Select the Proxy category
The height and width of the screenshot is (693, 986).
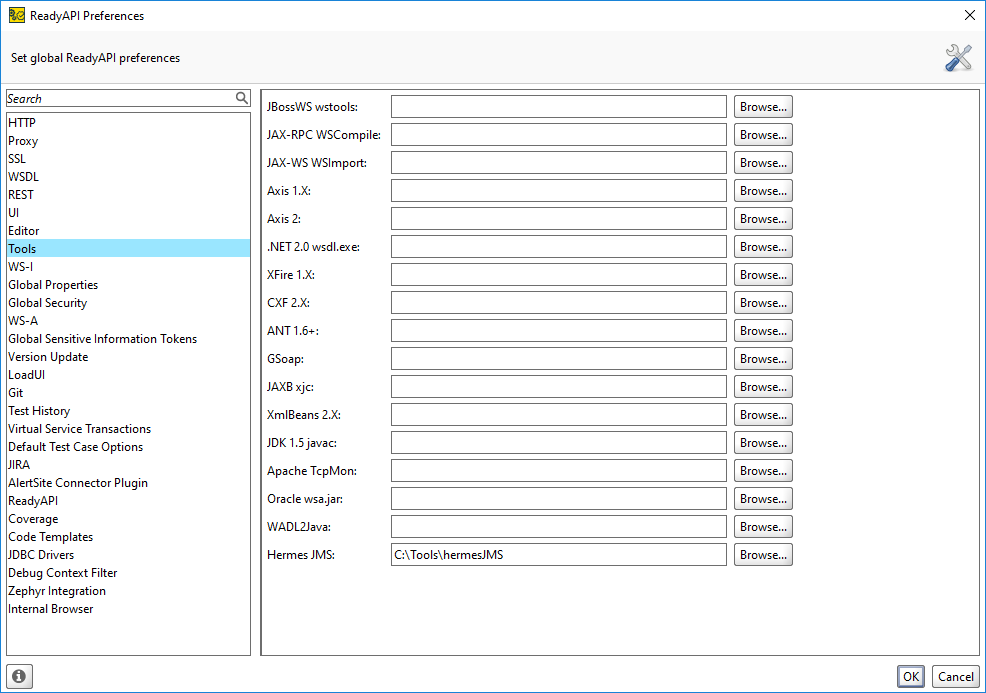pos(128,141)
